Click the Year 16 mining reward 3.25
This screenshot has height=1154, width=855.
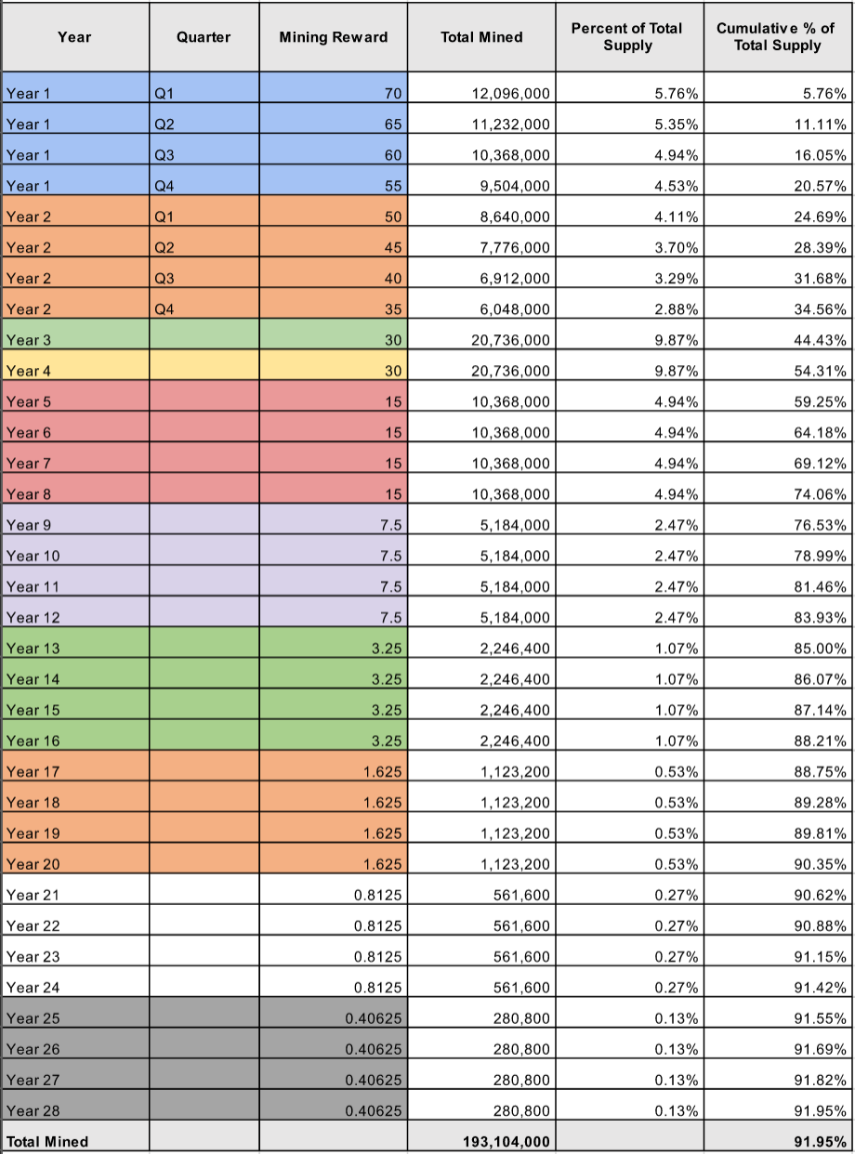(x=333, y=736)
